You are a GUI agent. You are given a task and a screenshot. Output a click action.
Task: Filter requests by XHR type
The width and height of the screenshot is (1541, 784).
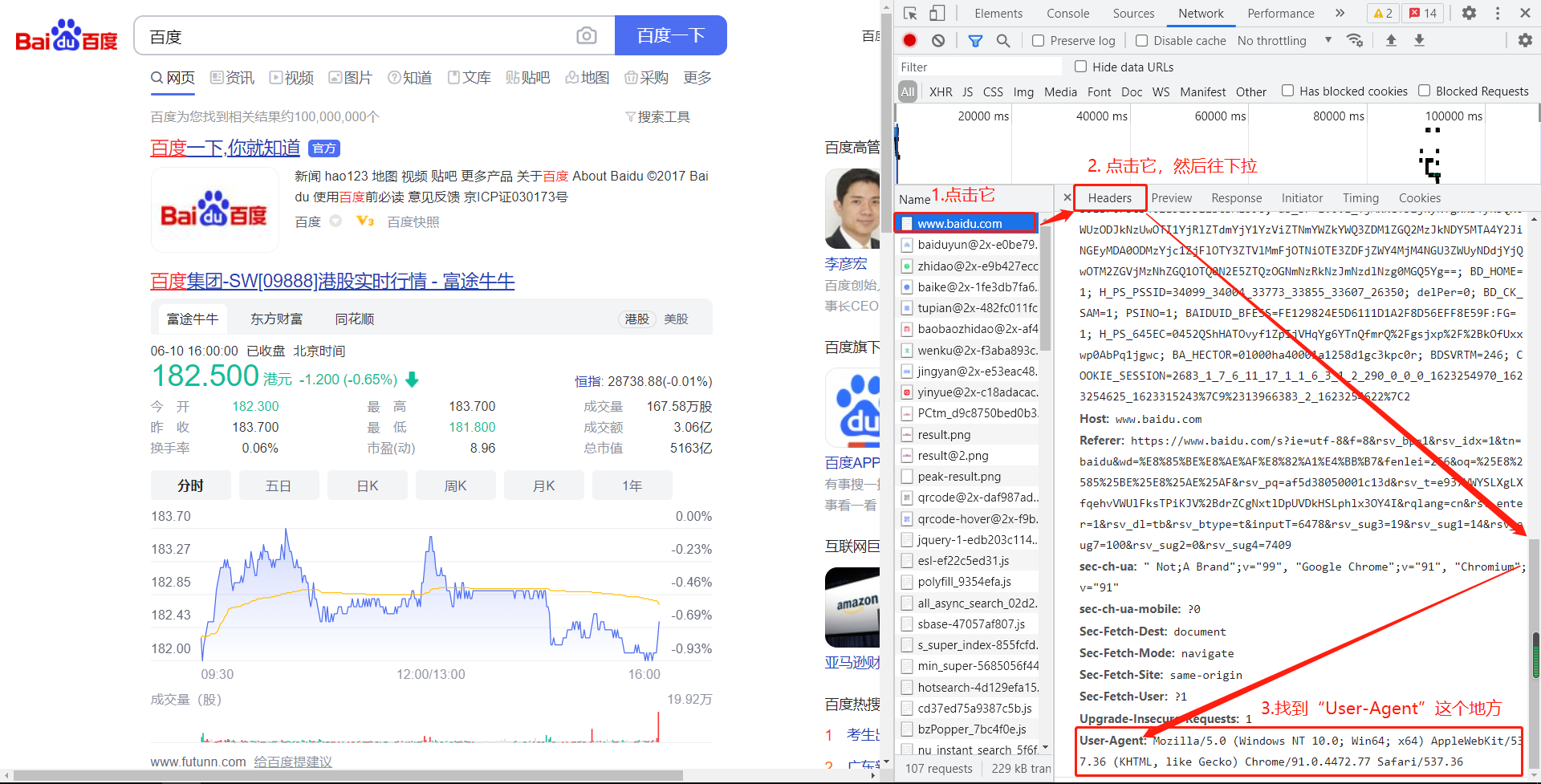pos(941,92)
